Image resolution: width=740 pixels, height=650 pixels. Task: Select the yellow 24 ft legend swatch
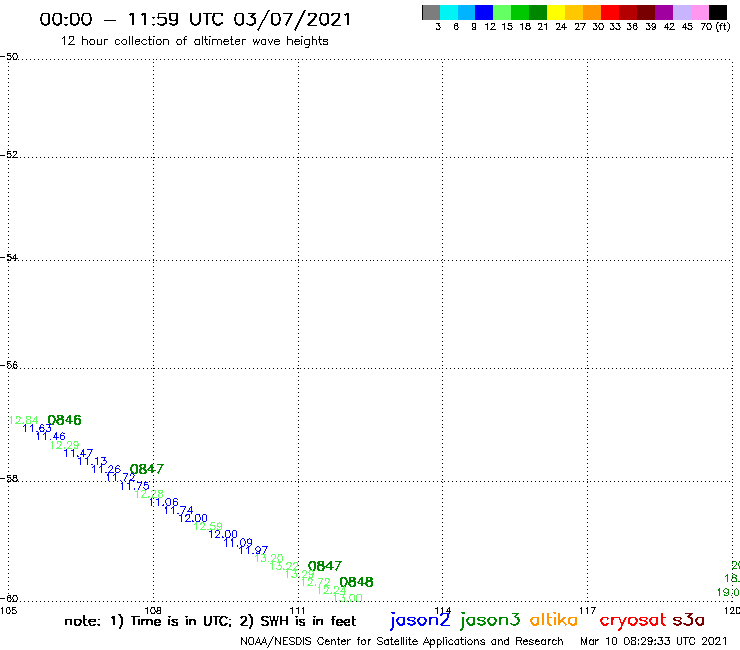[556, 13]
